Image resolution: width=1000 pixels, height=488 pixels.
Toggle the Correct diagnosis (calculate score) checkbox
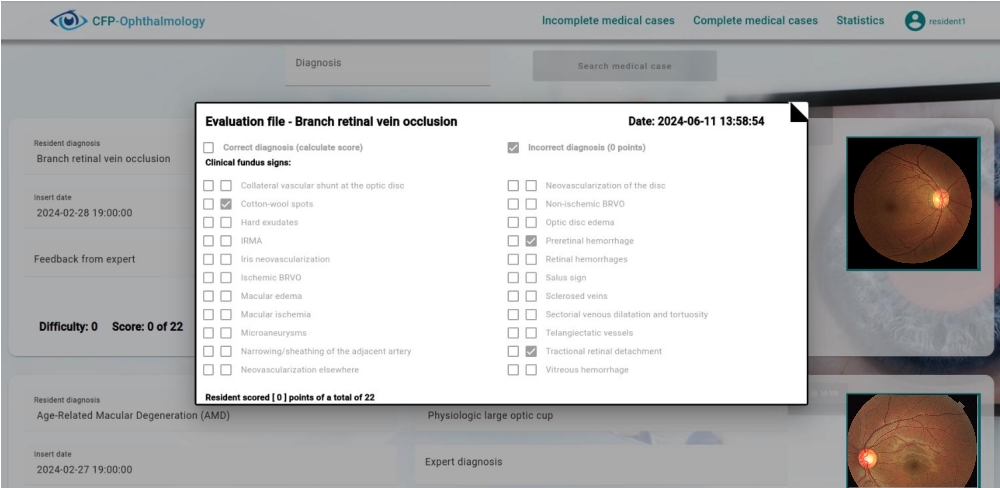pos(209,148)
